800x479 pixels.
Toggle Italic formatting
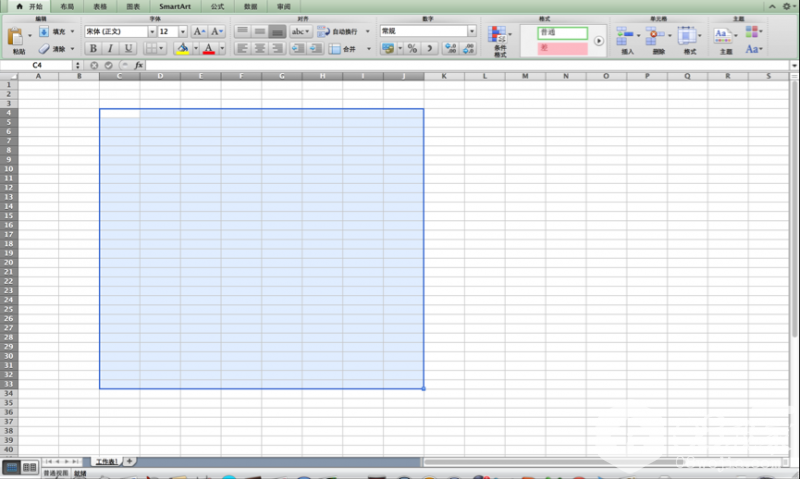tap(110, 48)
